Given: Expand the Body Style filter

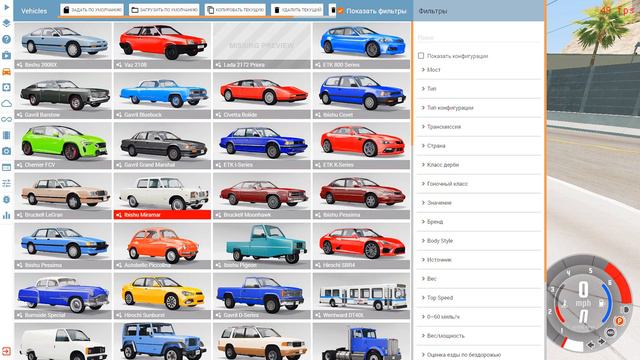Looking at the screenshot, I should [478, 241].
